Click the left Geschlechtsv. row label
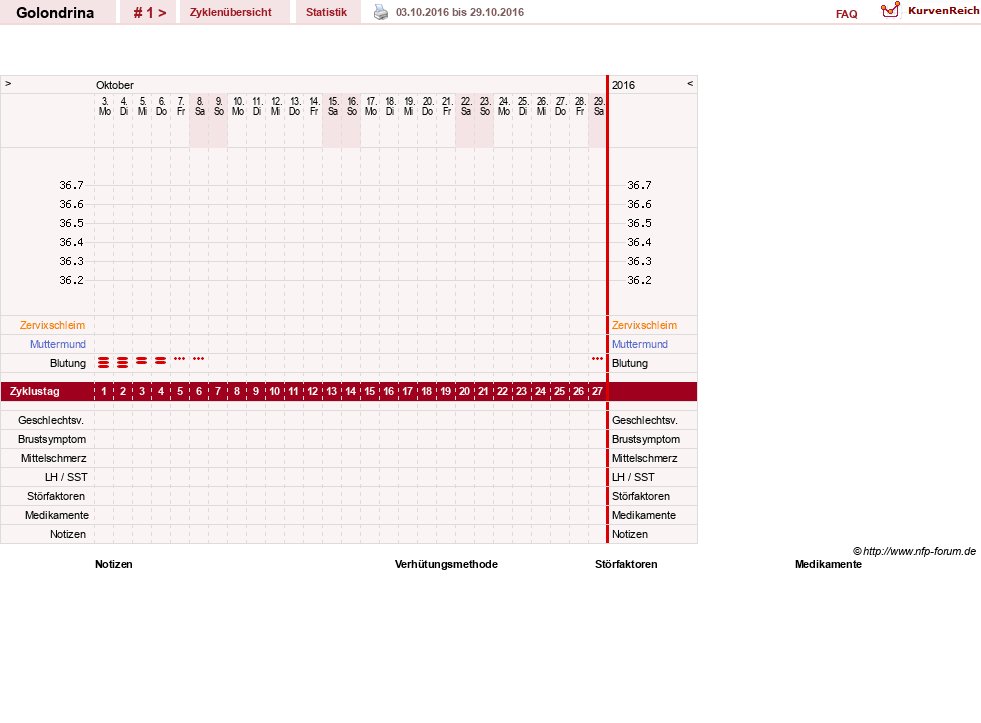The height and width of the screenshot is (723, 981). (x=51, y=420)
